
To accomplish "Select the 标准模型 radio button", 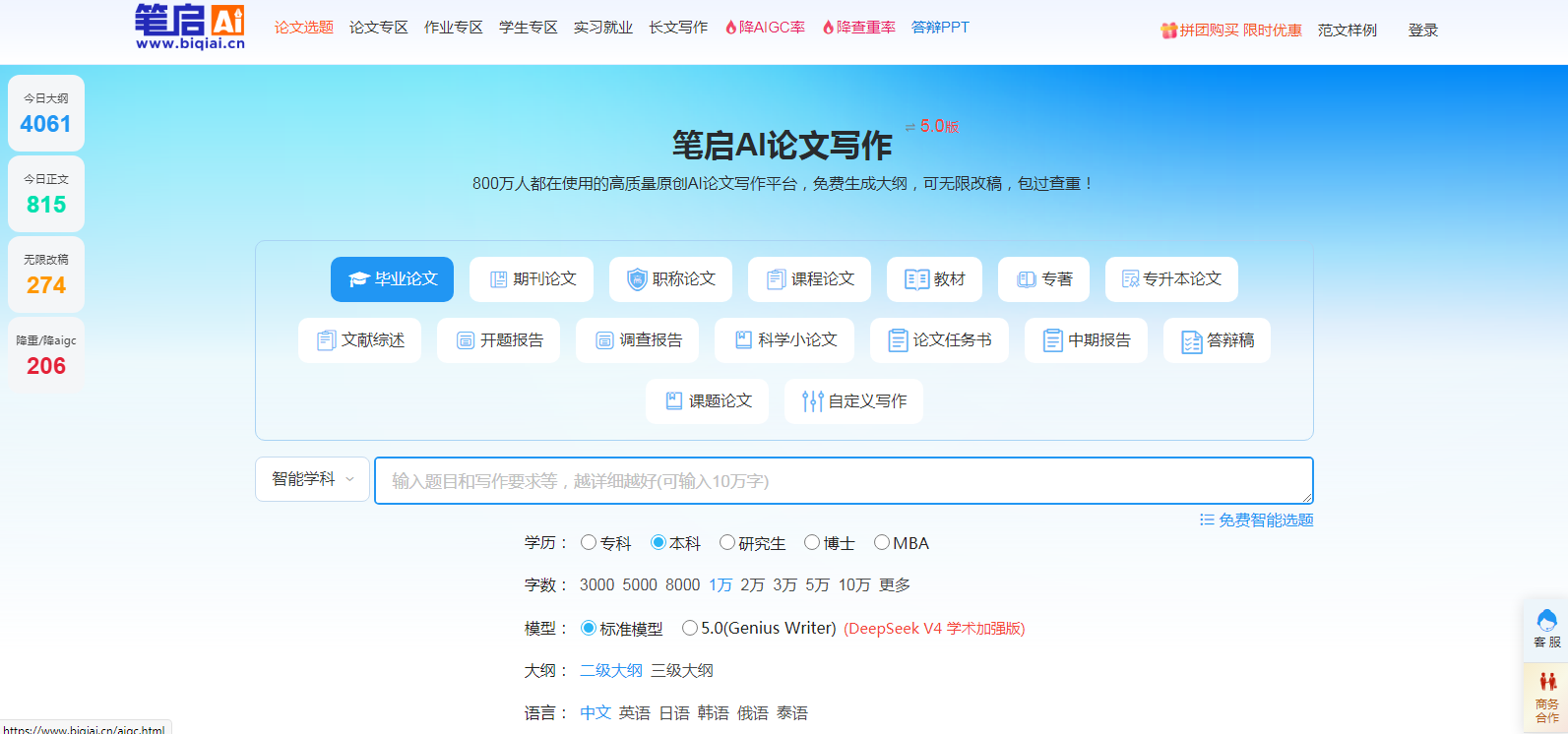I will click(x=589, y=628).
